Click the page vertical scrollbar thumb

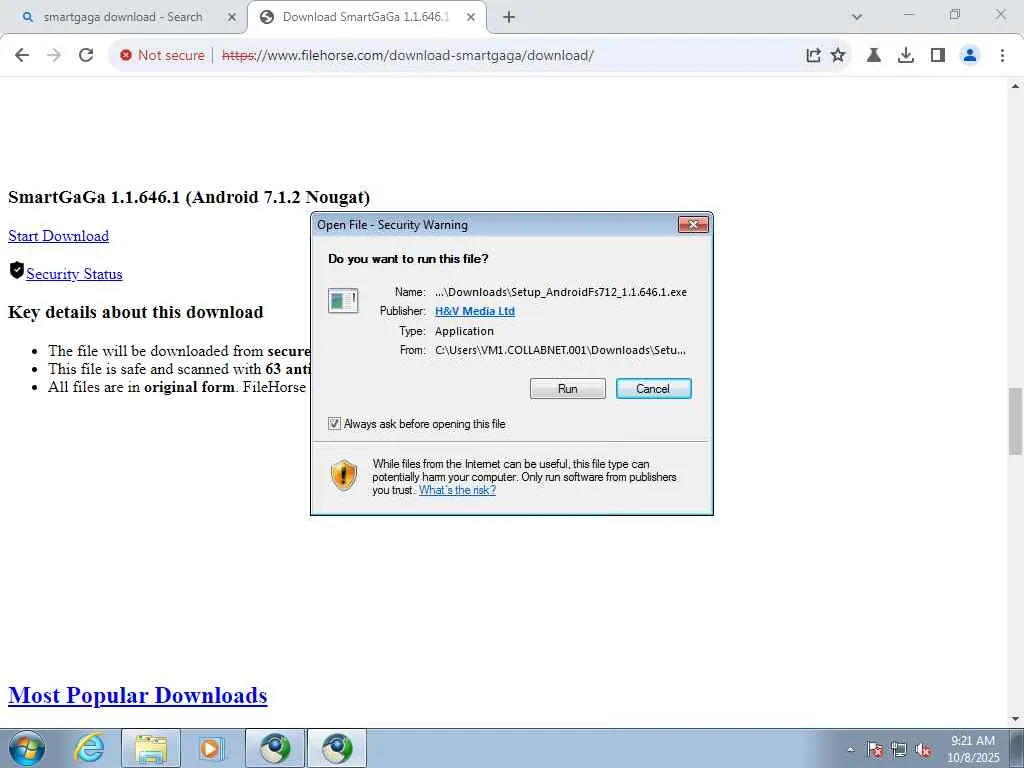pyautogui.click(x=1016, y=421)
